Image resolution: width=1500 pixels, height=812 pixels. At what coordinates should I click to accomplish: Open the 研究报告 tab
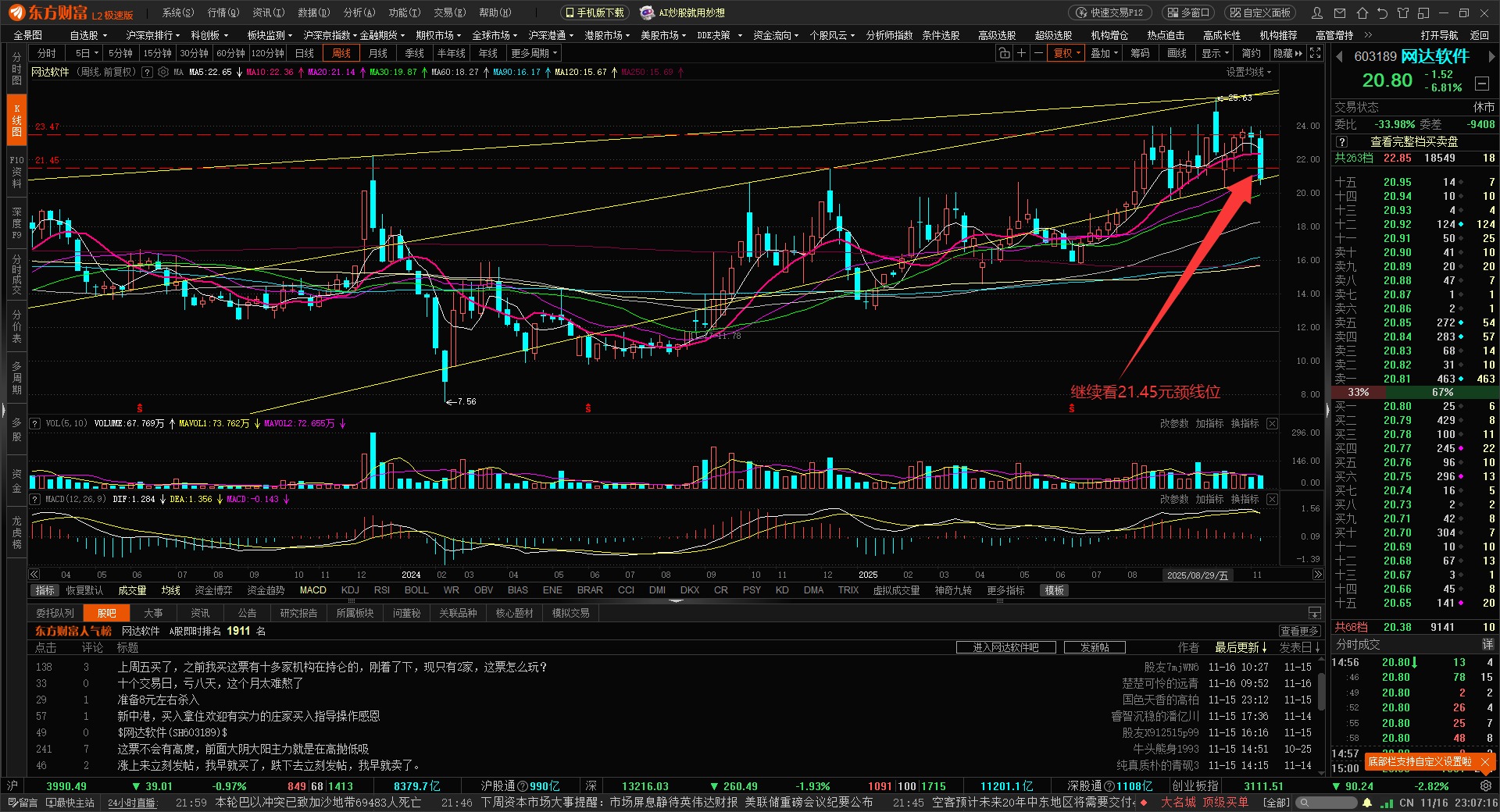(298, 613)
